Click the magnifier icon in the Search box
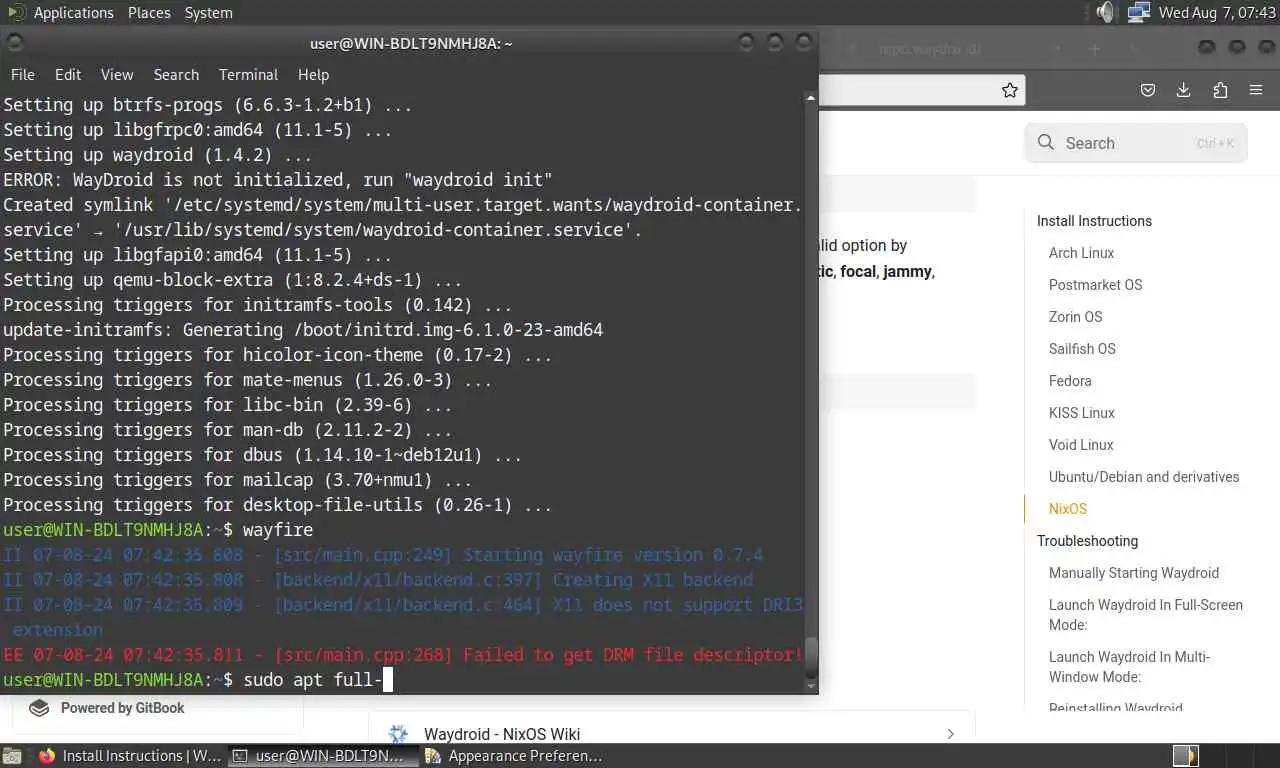This screenshot has width=1280, height=768. point(1046,143)
